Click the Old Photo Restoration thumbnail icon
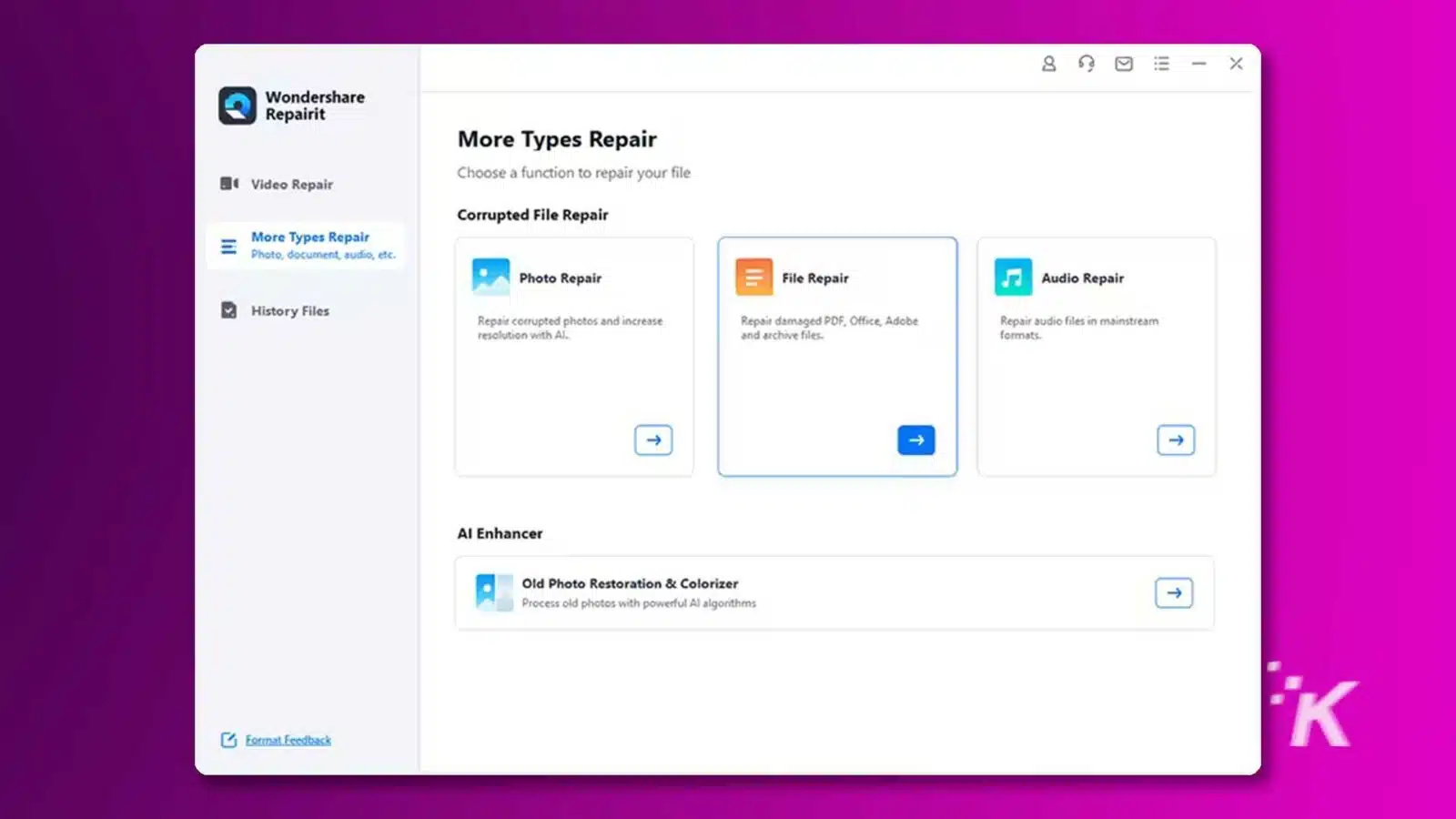Viewport: 1456px width, 819px height. coord(493,591)
